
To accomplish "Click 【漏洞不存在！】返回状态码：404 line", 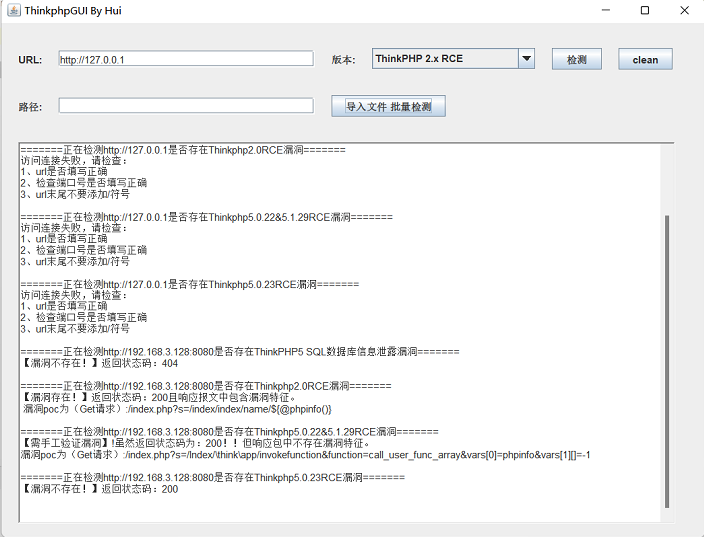I will tap(99, 363).
